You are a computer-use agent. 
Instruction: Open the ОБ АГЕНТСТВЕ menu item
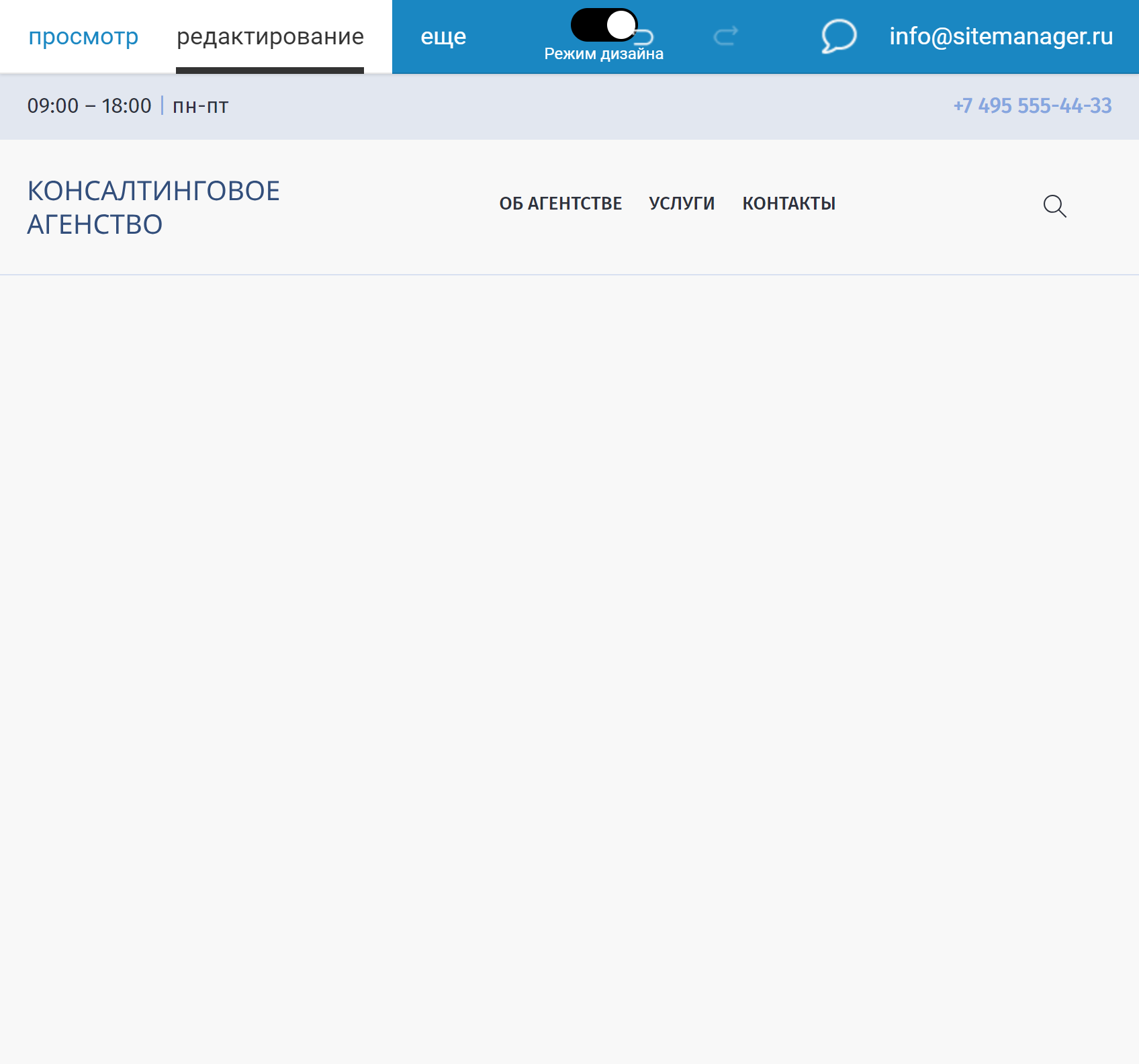point(559,204)
